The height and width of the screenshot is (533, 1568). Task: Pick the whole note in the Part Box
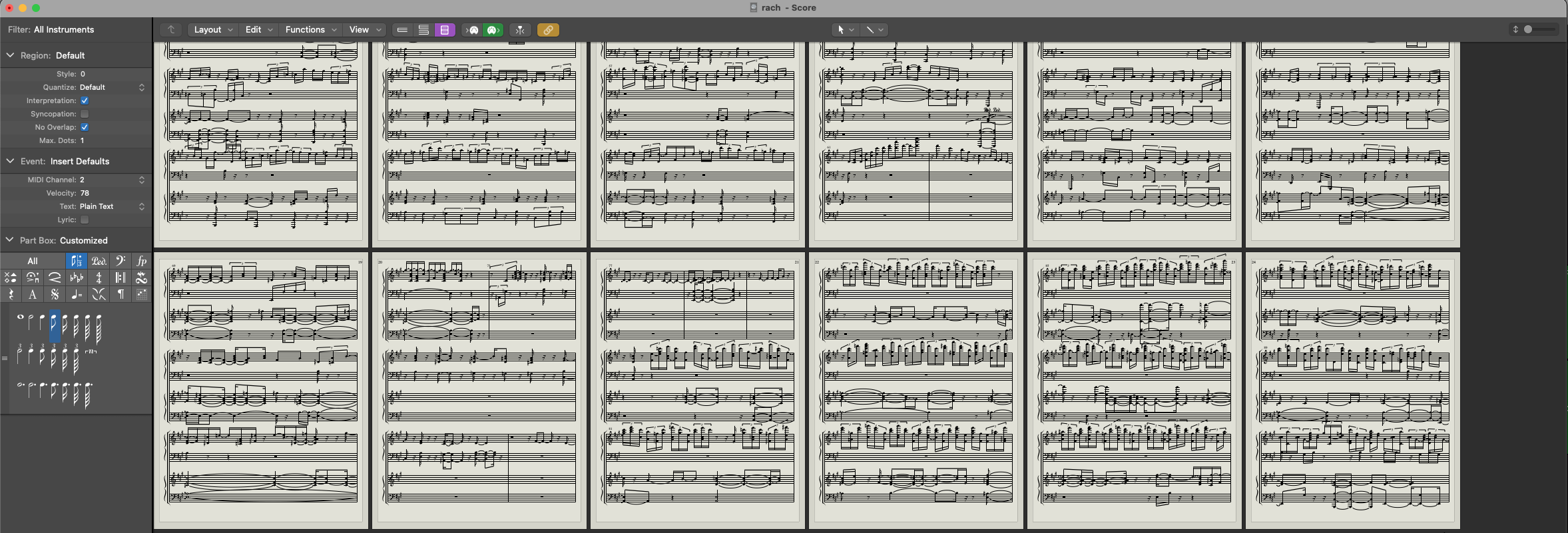click(20, 317)
